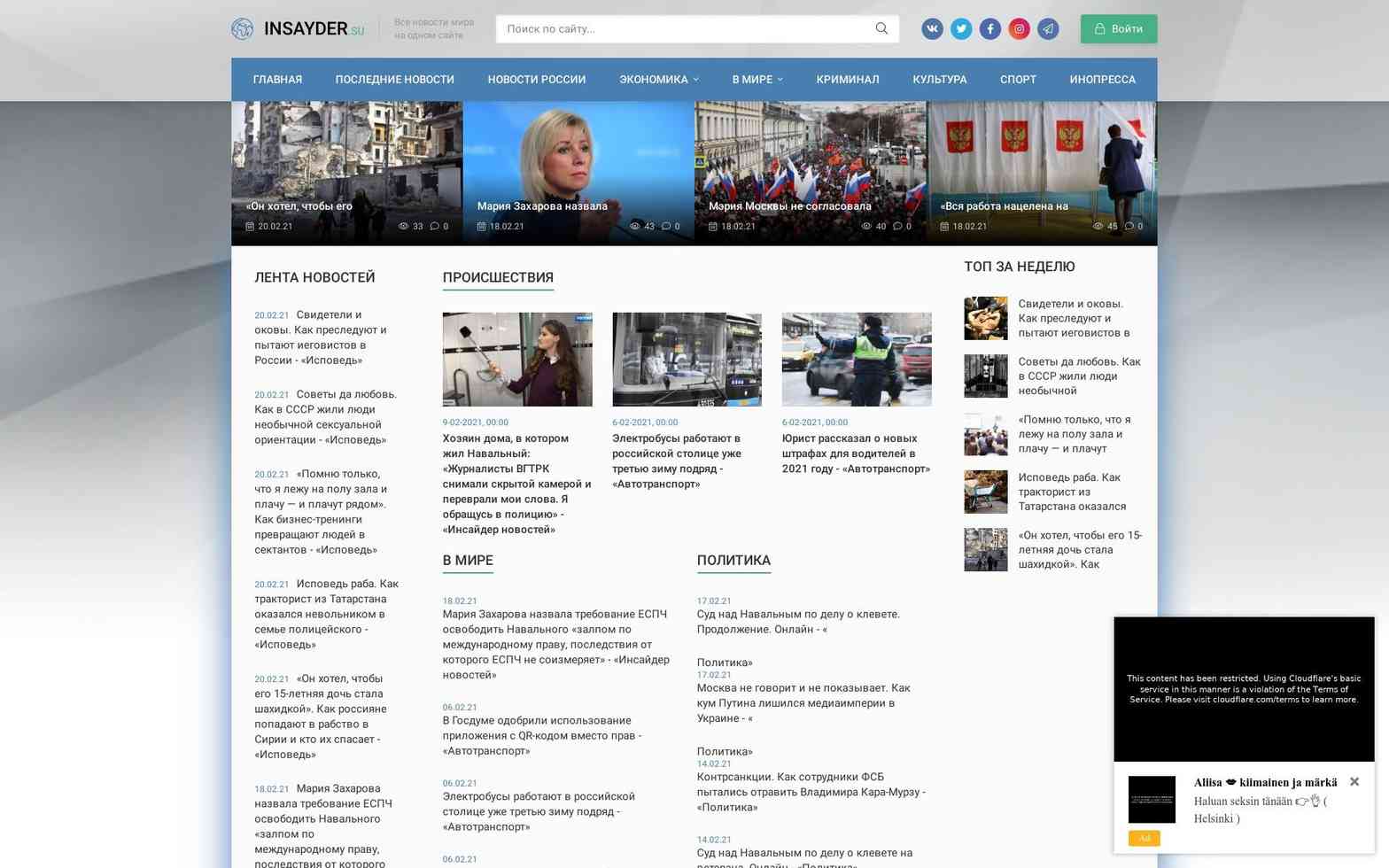Image resolution: width=1389 pixels, height=868 pixels.
Task: Open the Спорт navigation item
Action: tap(1017, 80)
